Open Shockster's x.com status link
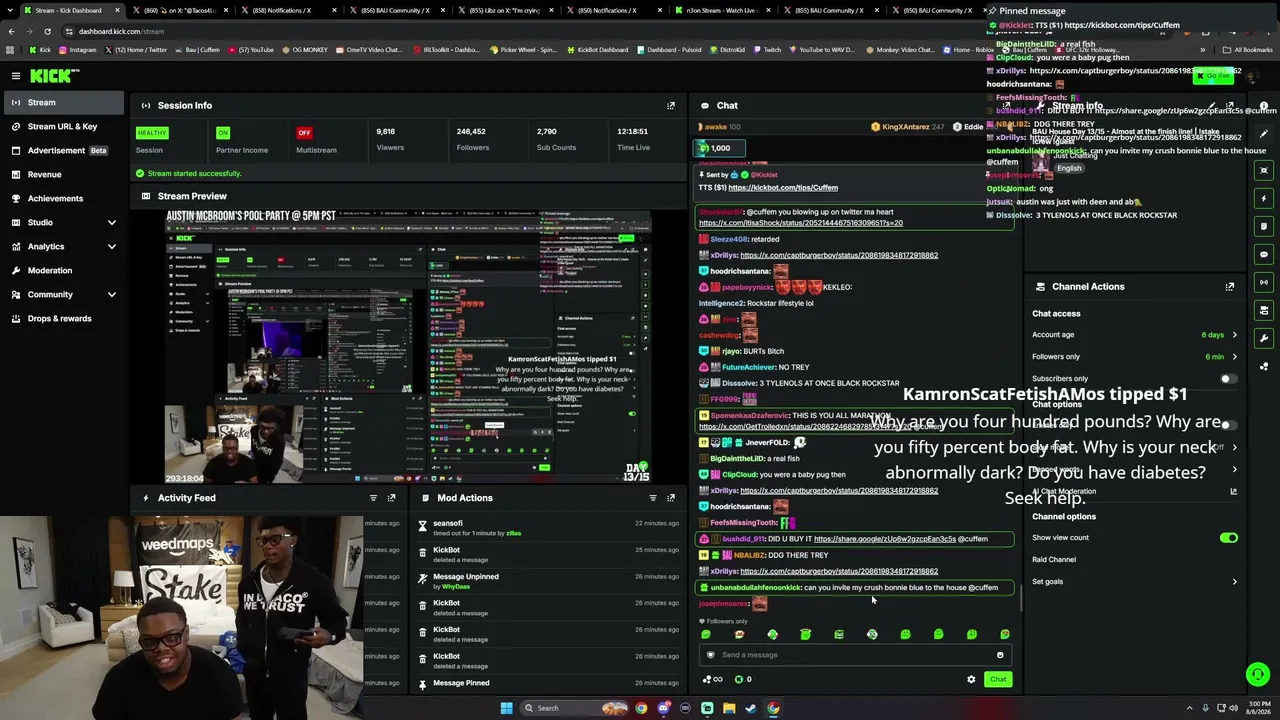Image resolution: width=1280 pixels, height=720 pixels. 801,223
